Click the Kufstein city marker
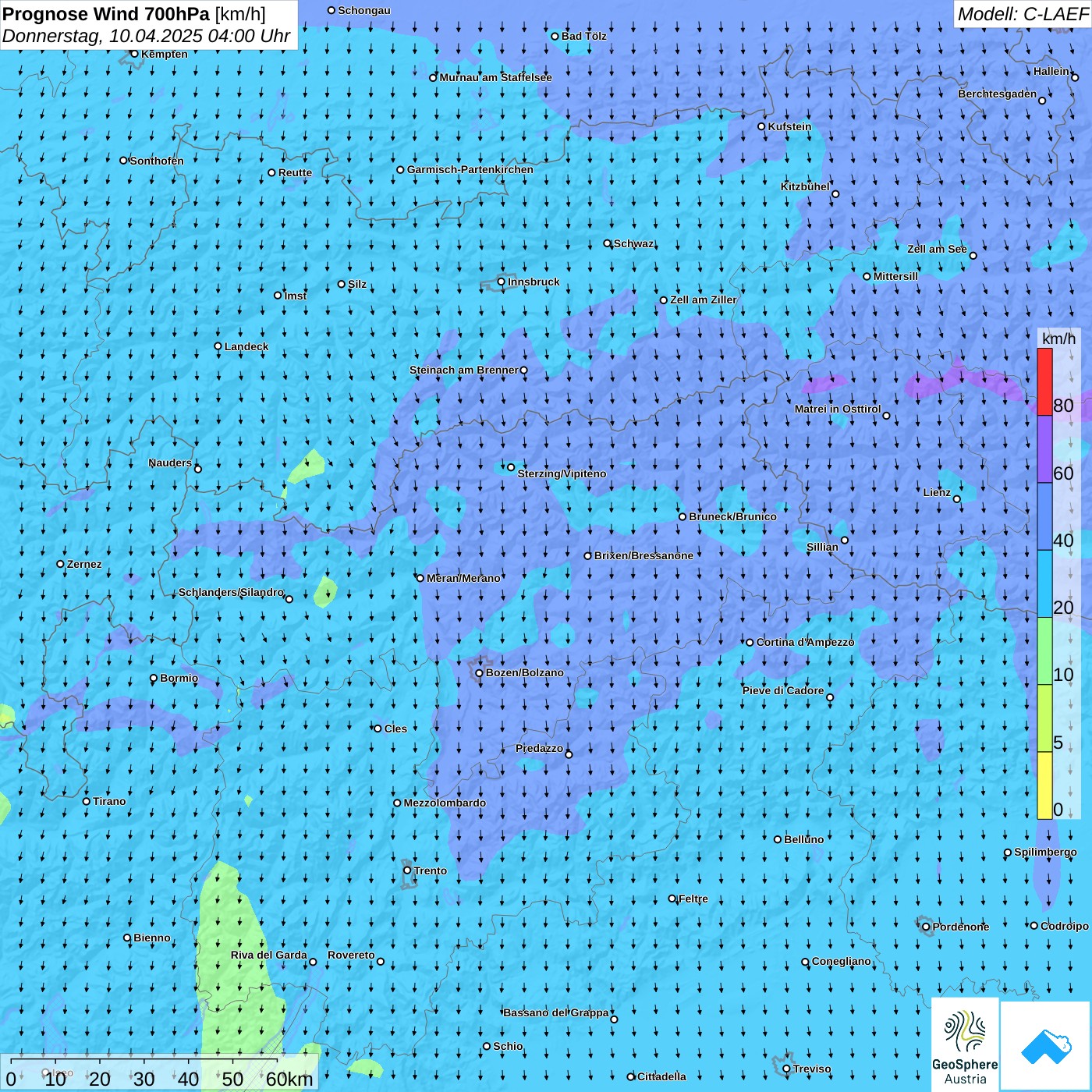 point(762,126)
